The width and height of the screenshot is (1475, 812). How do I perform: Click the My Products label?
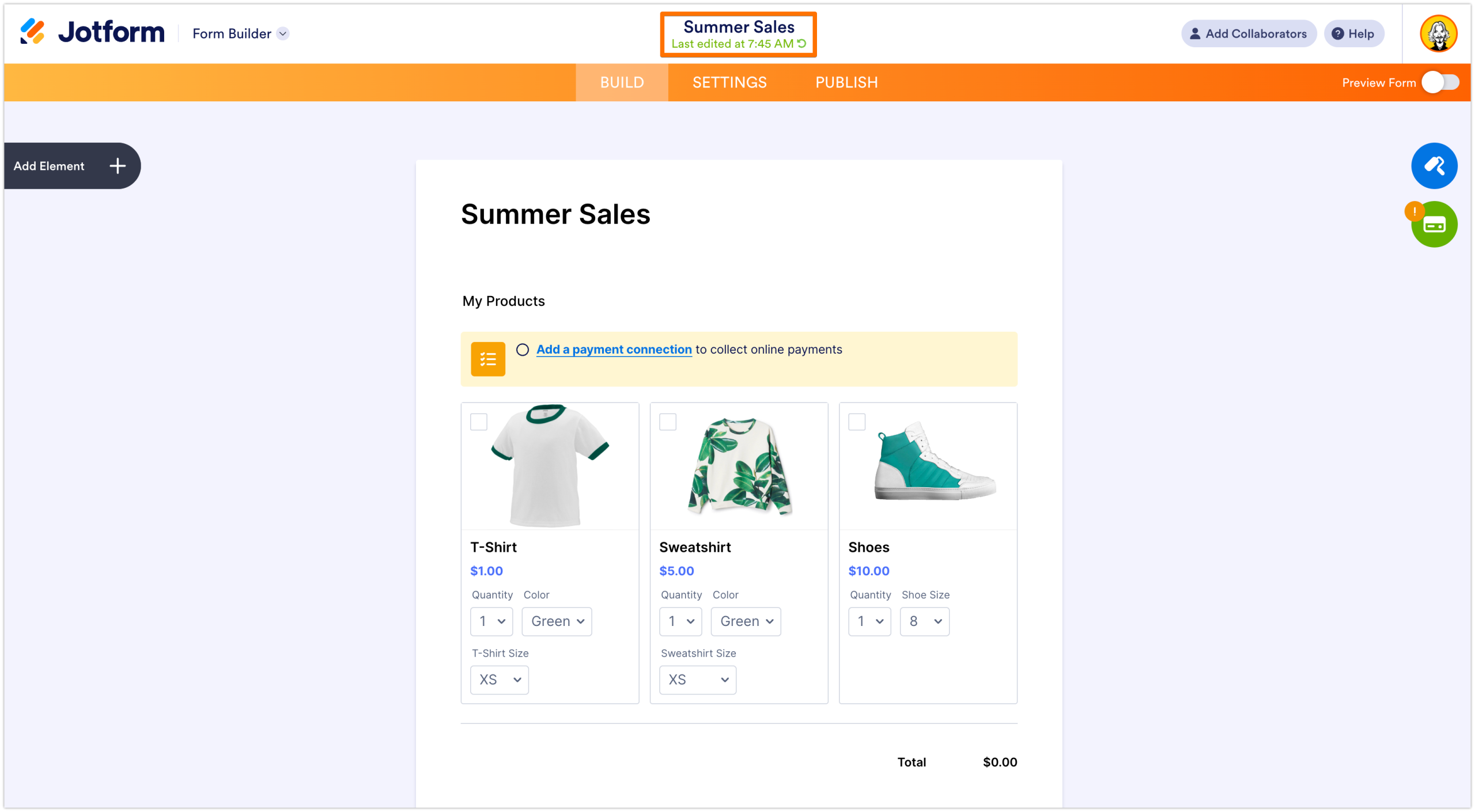[x=504, y=301]
